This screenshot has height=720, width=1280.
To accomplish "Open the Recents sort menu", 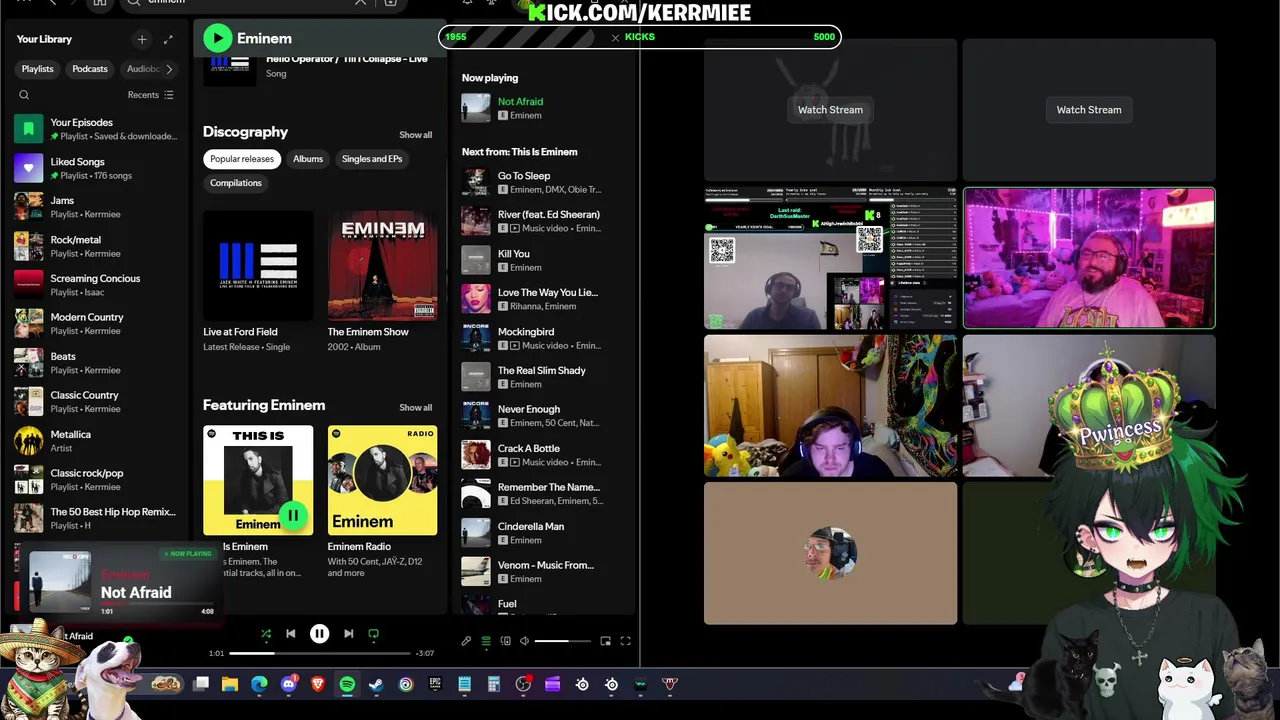I will [x=151, y=95].
